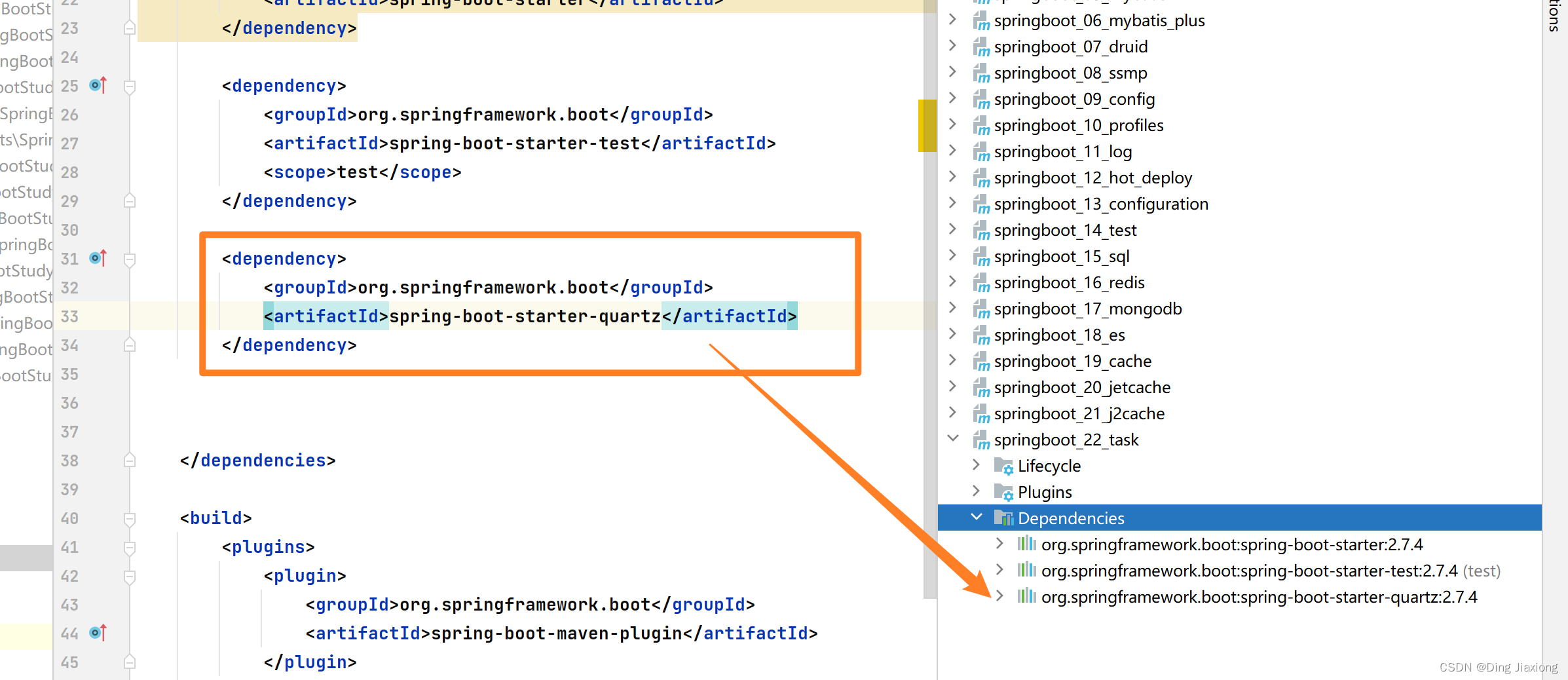Click Maven module icon for springboot_21_j2cache
1568x680 pixels.
click(981, 414)
